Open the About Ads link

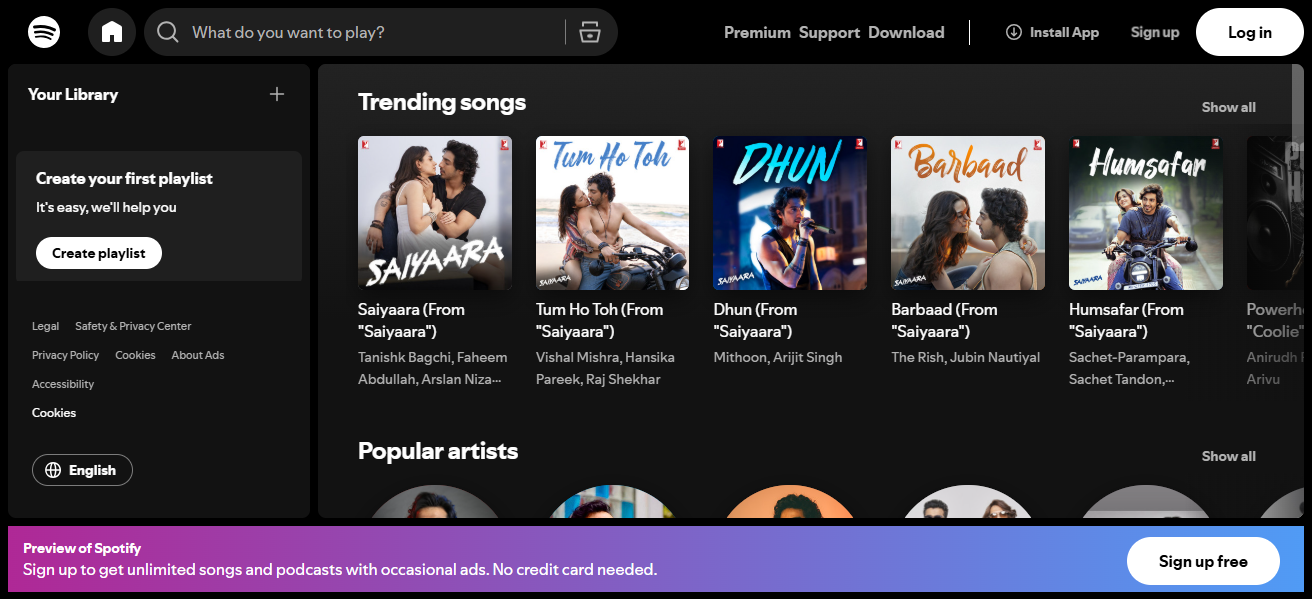197,355
